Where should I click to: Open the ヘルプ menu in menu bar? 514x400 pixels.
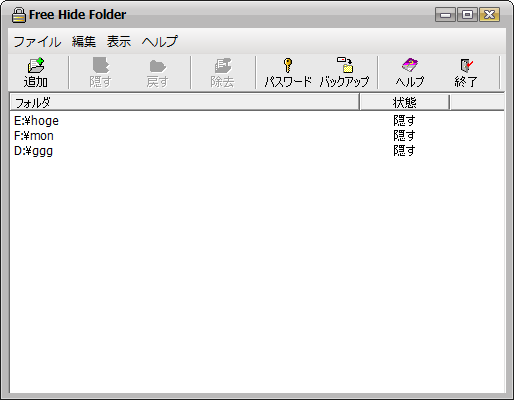pos(160,42)
